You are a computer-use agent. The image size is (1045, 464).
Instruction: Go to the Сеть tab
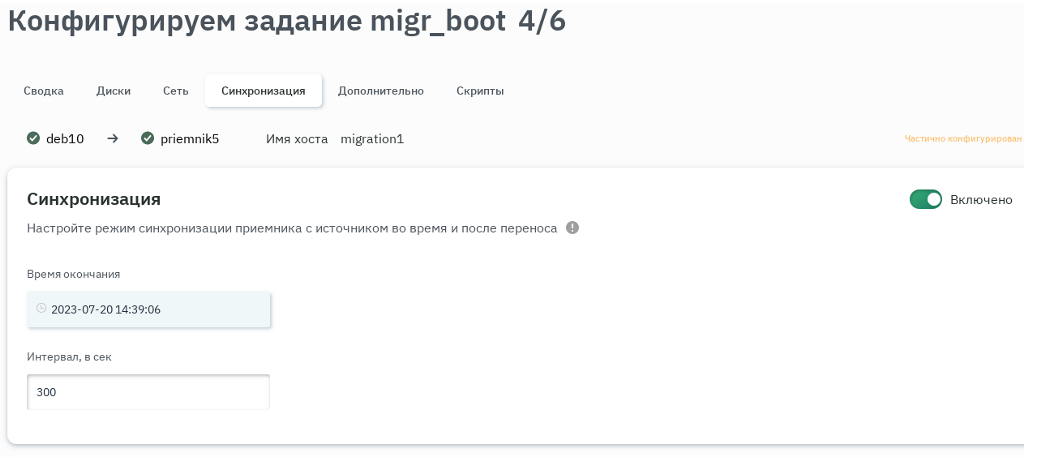pyautogui.click(x=175, y=91)
